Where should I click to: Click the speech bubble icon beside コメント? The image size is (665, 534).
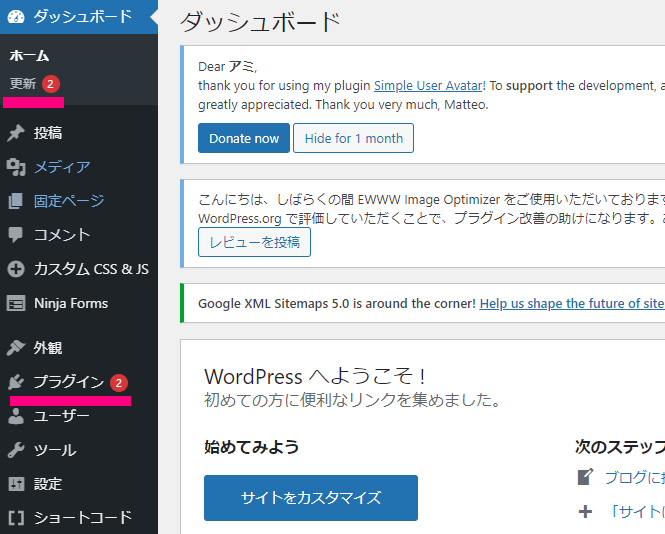click(16, 235)
